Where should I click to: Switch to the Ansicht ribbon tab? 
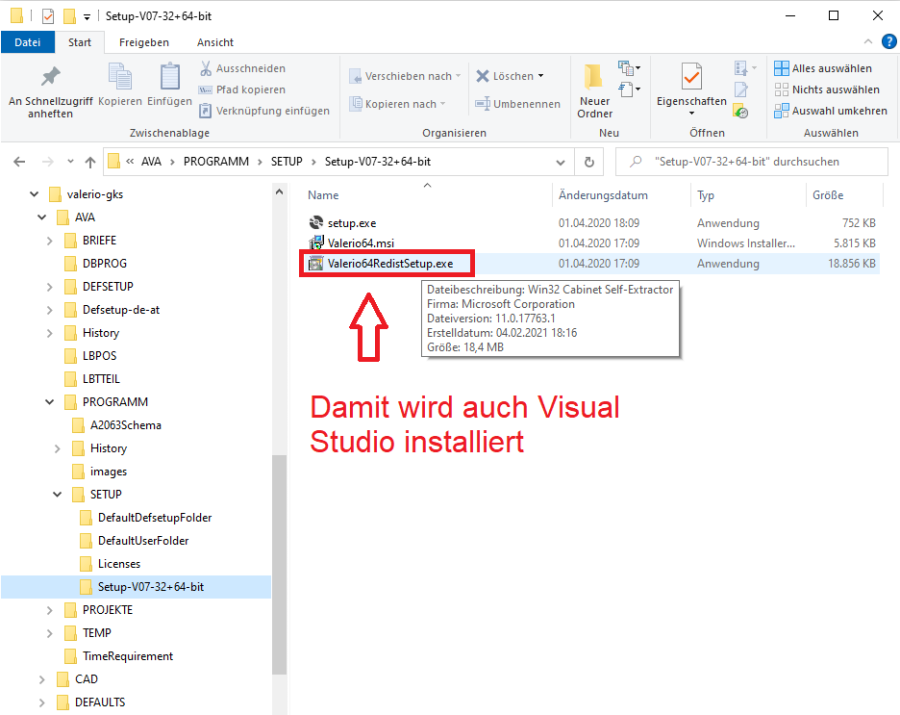[215, 42]
